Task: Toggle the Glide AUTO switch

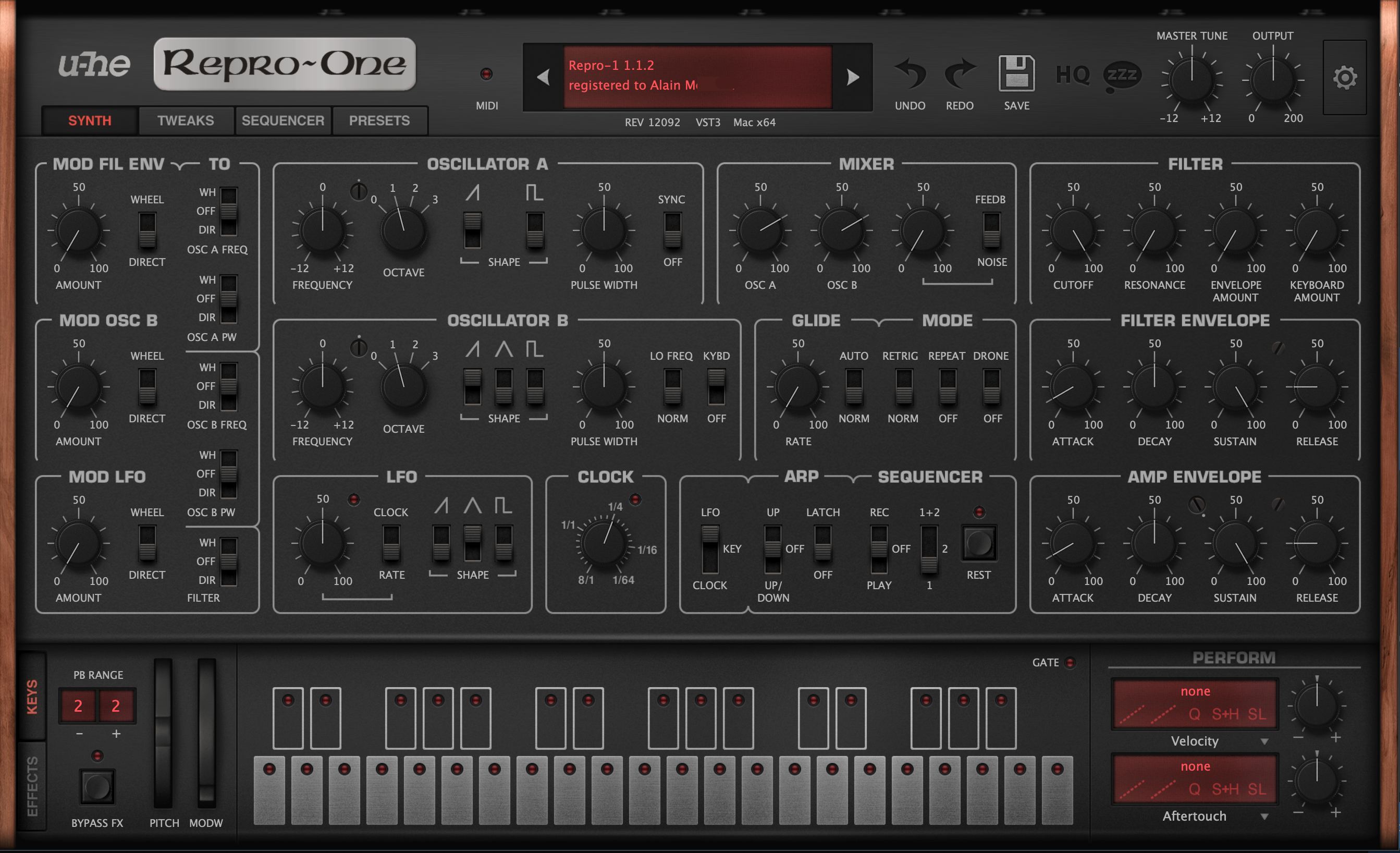Action: coord(853,387)
